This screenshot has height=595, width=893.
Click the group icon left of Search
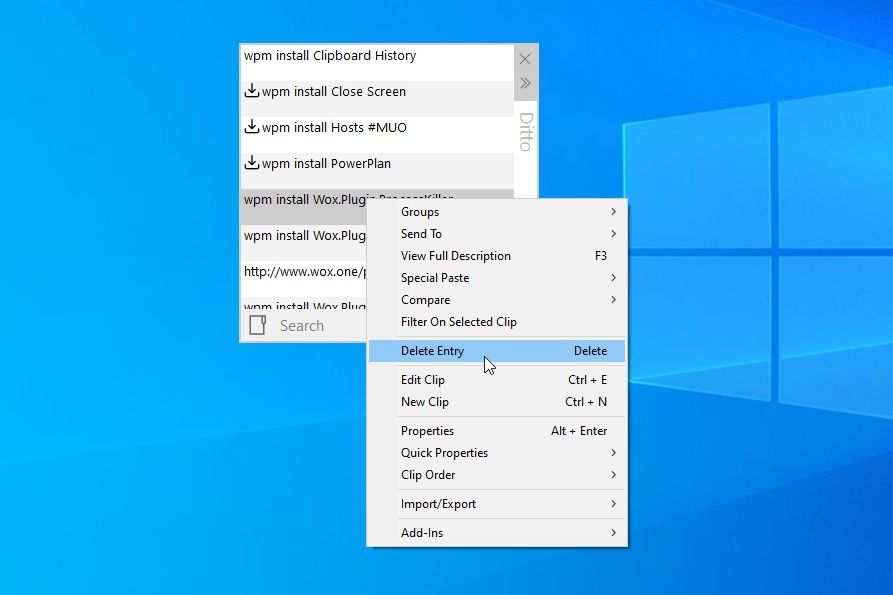pyautogui.click(x=257, y=325)
